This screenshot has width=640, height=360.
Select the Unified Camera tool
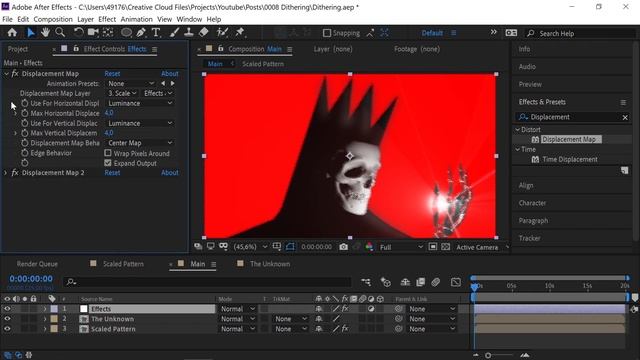point(93,33)
